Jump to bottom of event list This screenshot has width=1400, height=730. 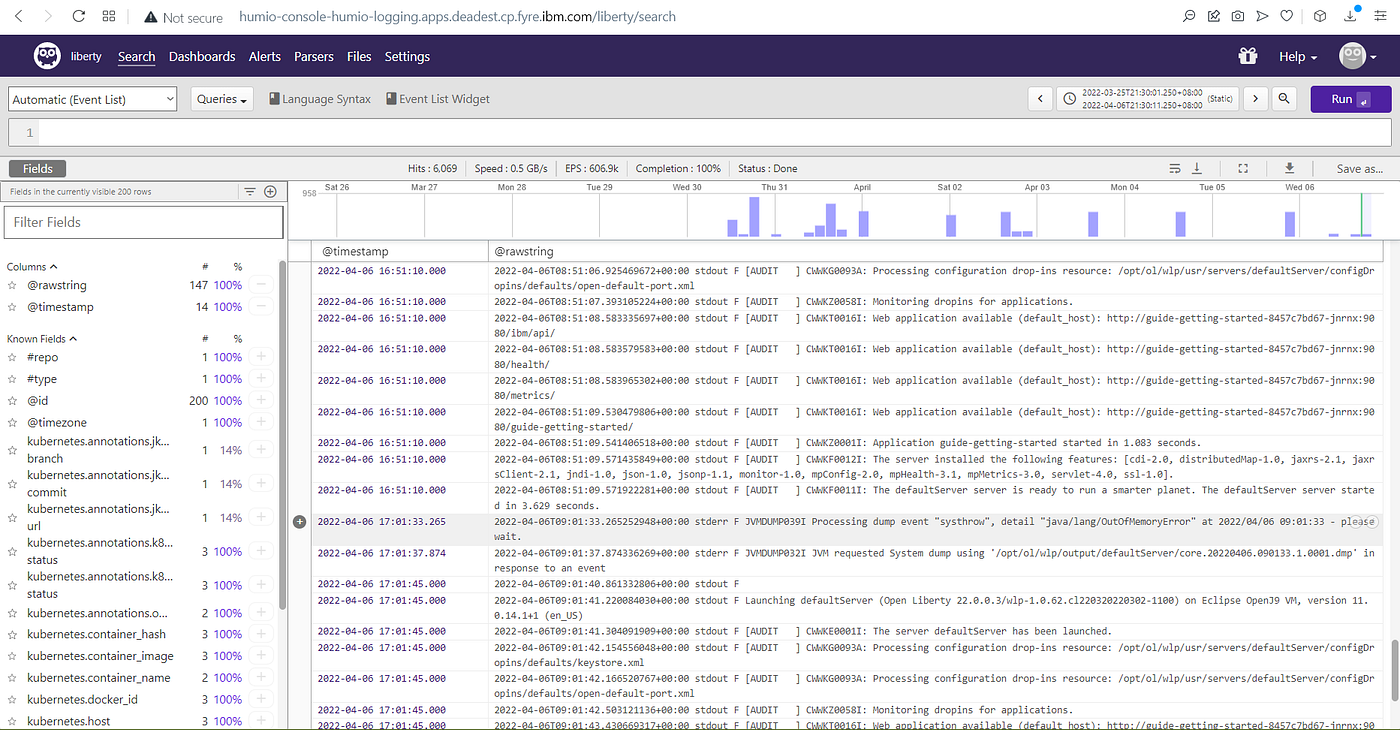(1197, 168)
